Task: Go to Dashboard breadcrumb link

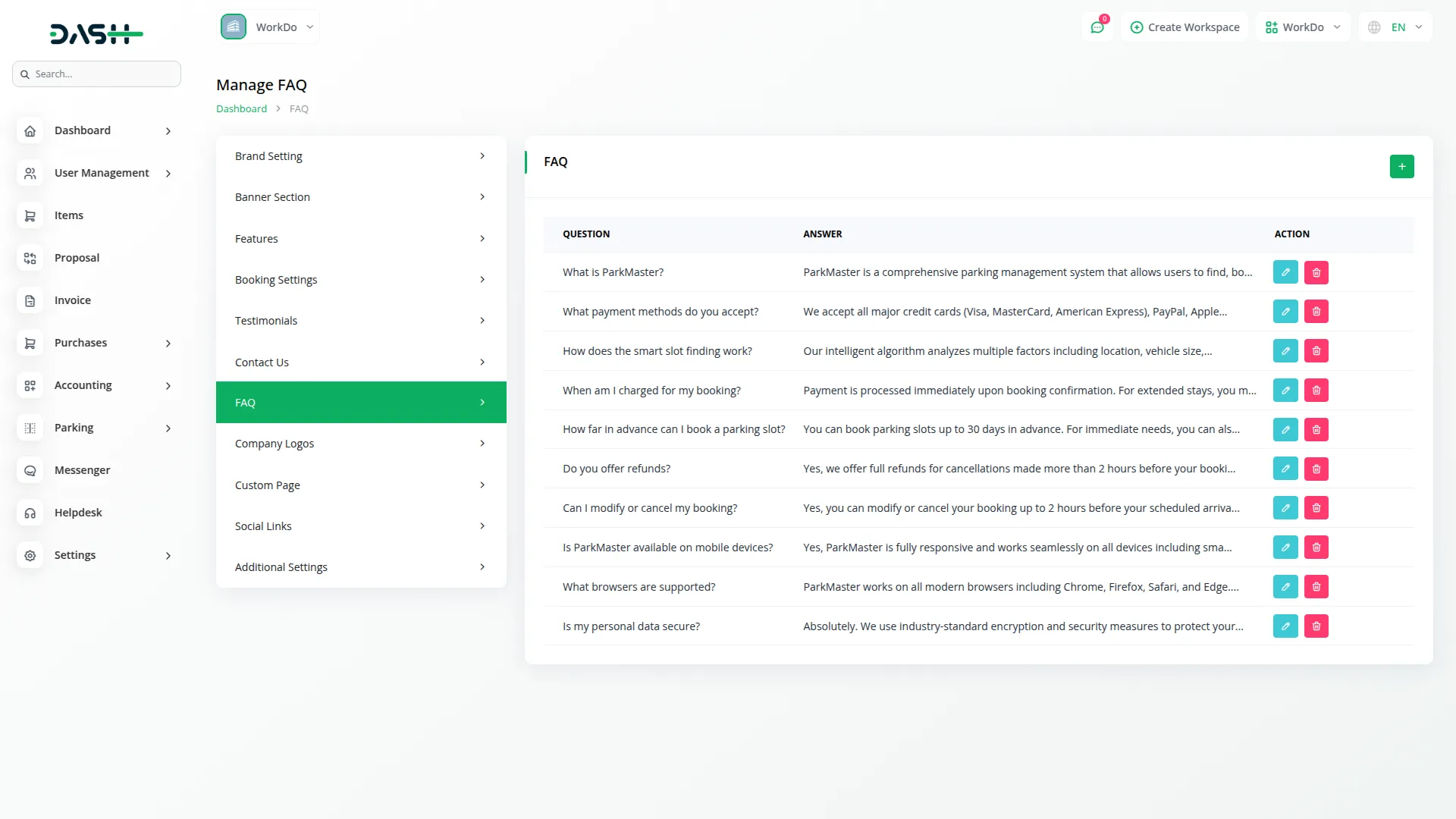Action: point(241,109)
